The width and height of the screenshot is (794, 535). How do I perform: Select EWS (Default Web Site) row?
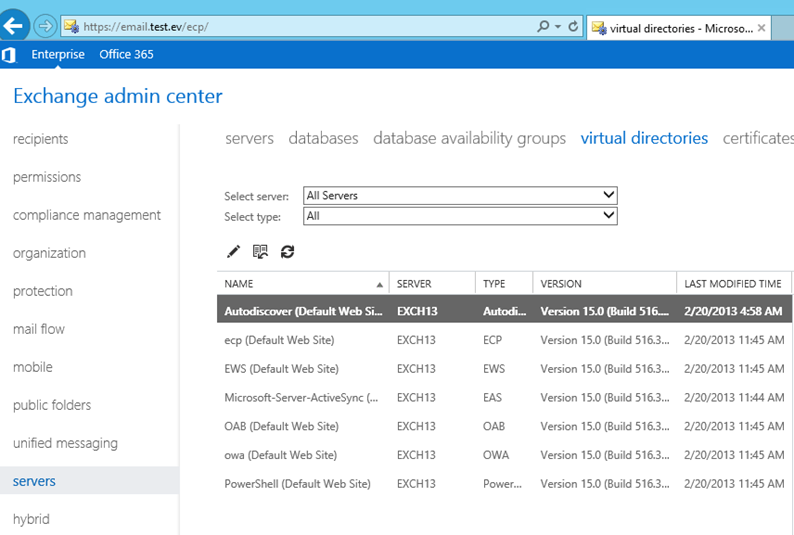coord(504,368)
